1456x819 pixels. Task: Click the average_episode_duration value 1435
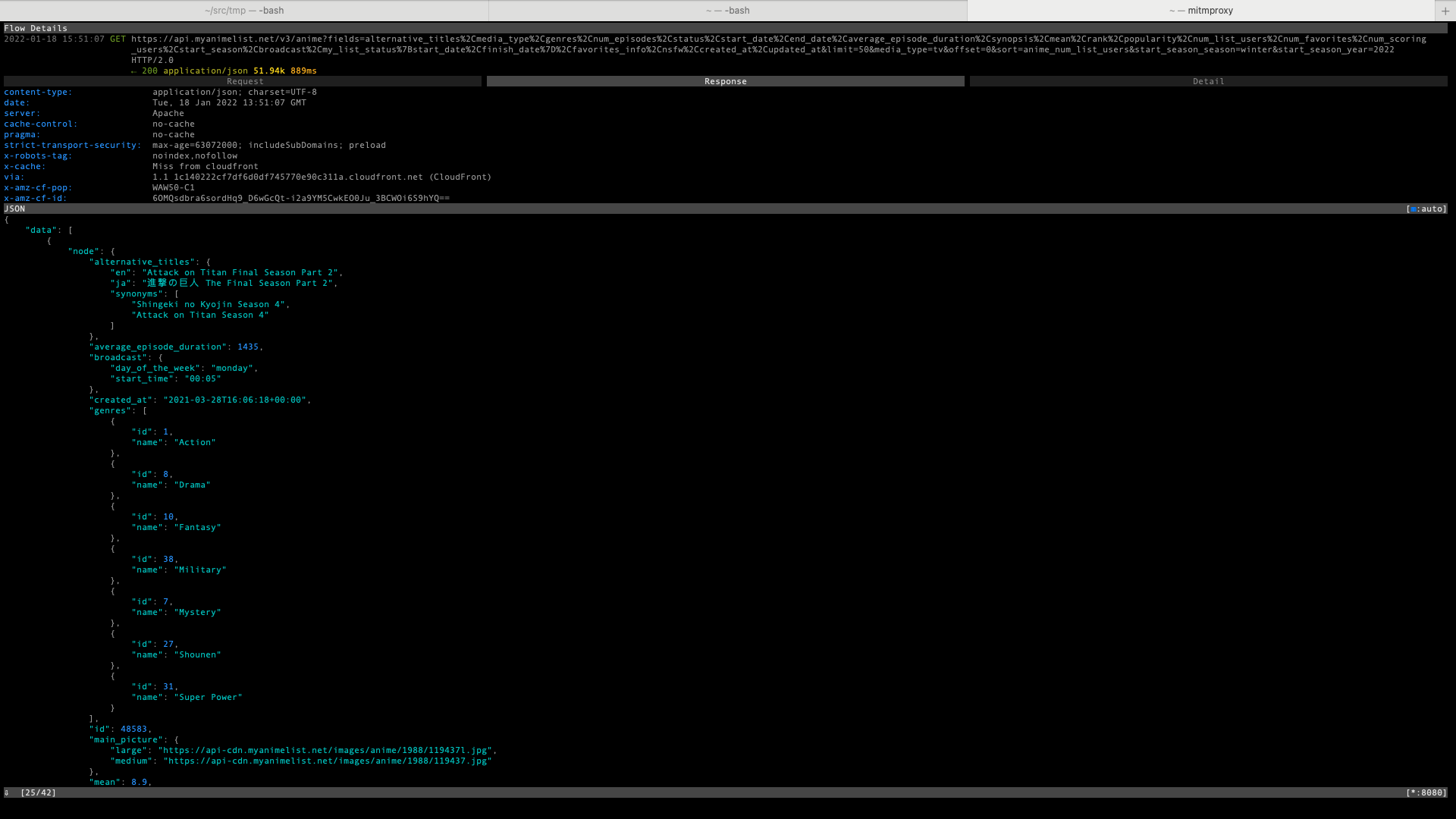(248, 347)
